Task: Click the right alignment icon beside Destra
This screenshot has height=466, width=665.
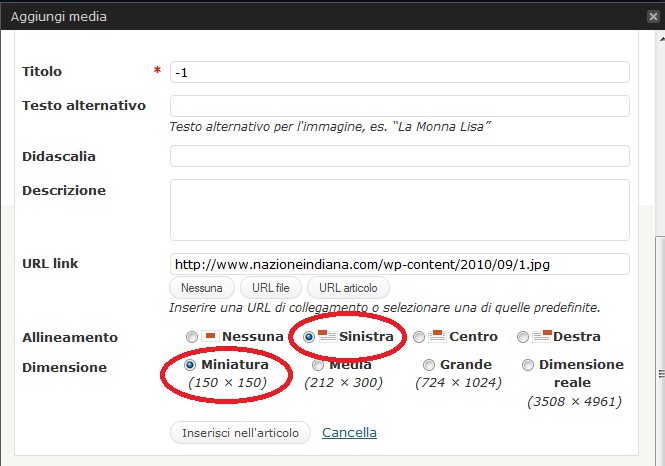Action: coord(541,337)
